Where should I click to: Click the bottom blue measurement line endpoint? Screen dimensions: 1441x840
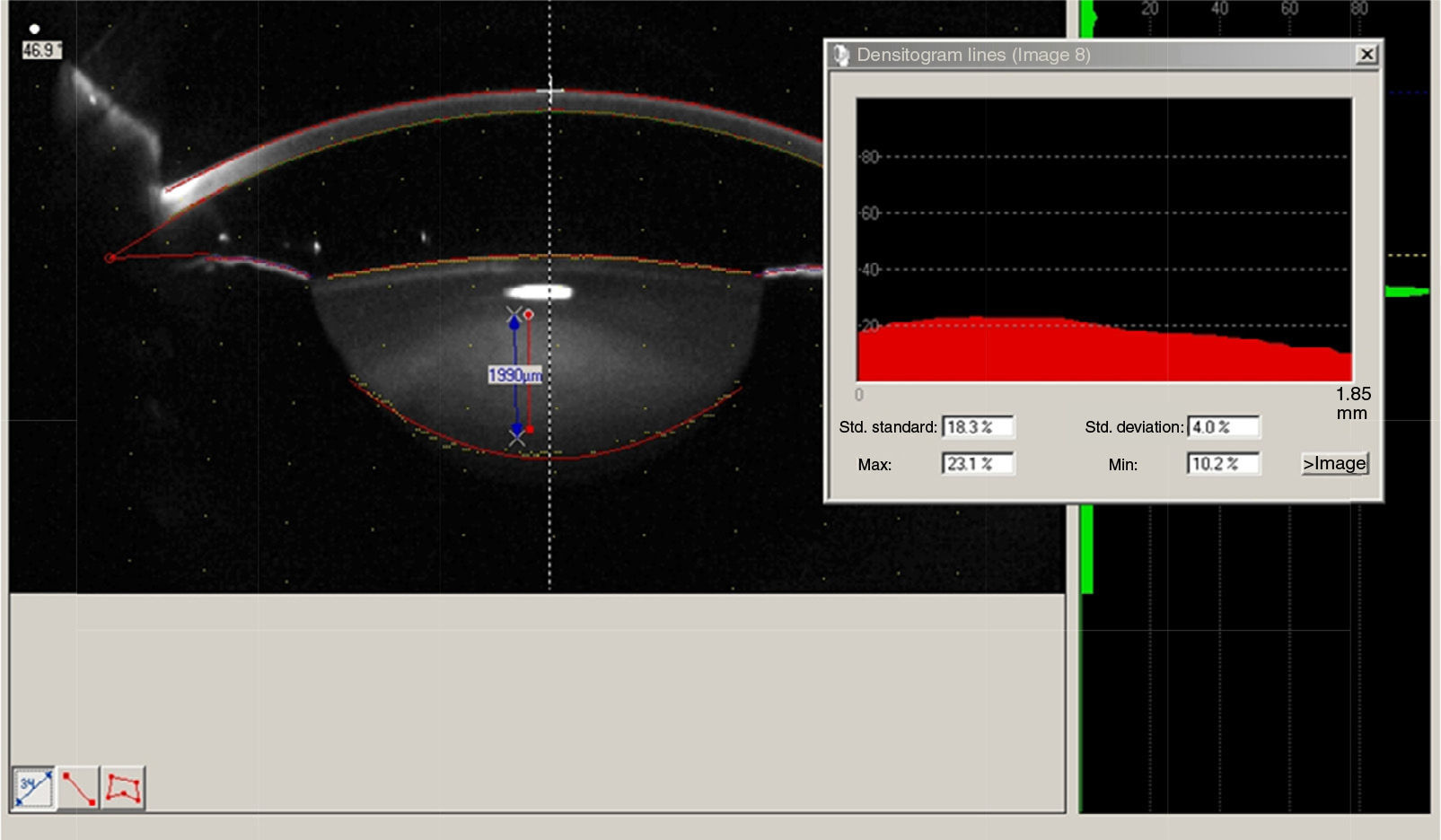(516, 429)
